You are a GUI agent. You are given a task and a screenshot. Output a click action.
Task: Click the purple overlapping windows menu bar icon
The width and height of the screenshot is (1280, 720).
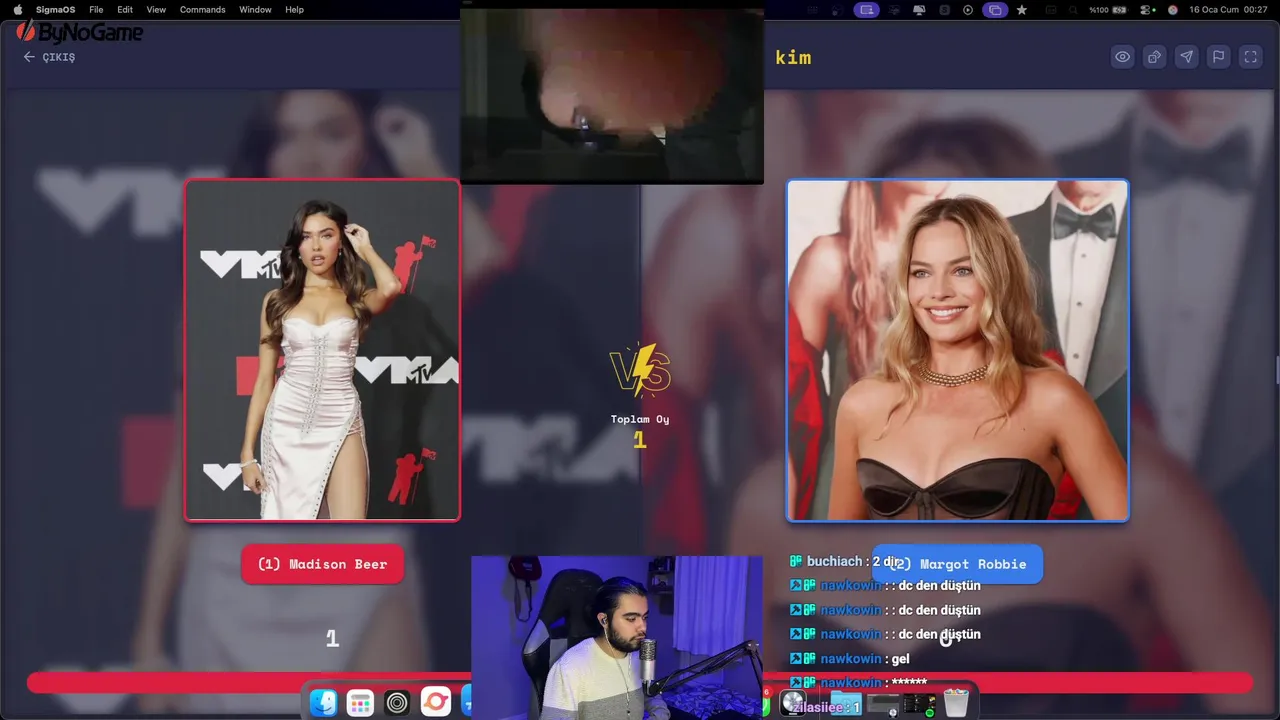coord(994,9)
